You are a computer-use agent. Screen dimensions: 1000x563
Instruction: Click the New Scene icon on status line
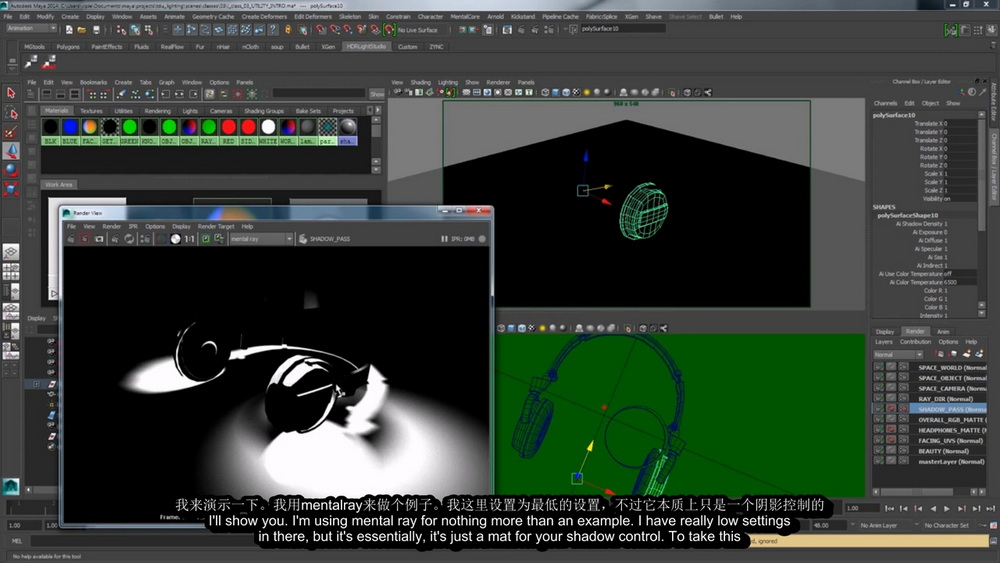point(69,29)
